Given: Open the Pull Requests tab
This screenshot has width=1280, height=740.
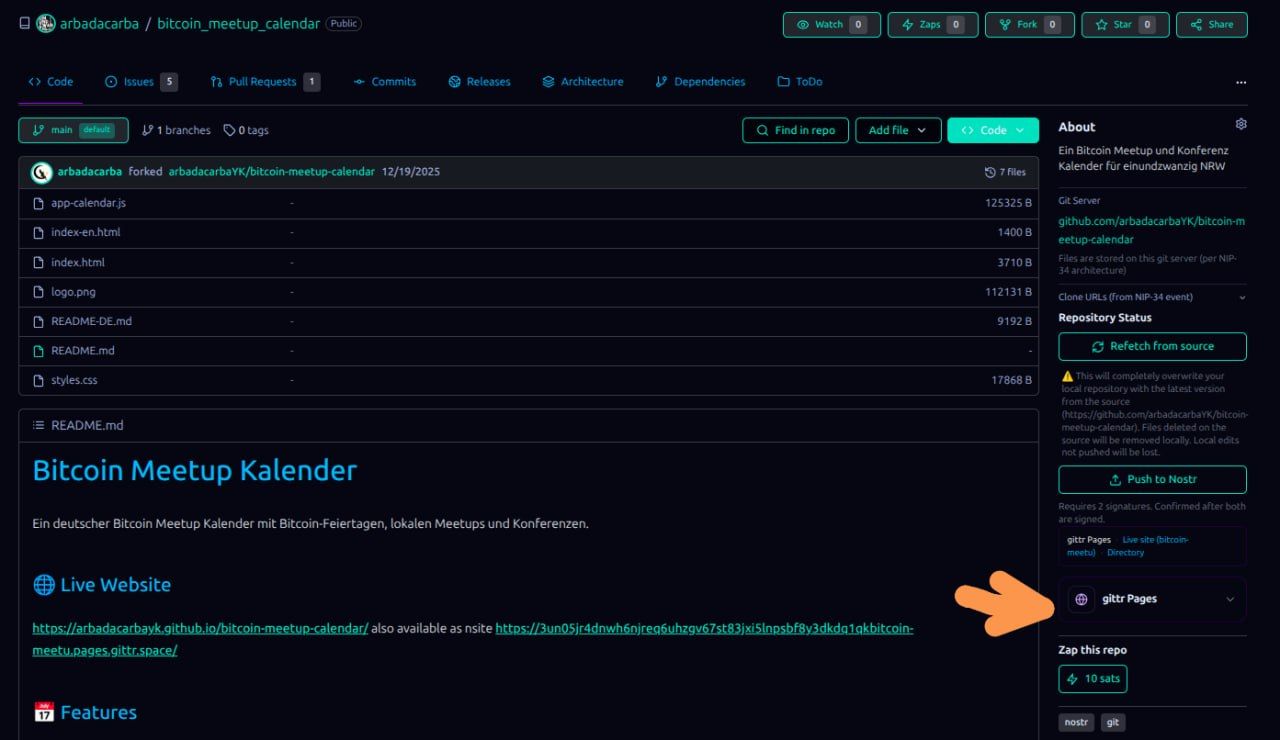Looking at the screenshot, I should coord(265,82).
